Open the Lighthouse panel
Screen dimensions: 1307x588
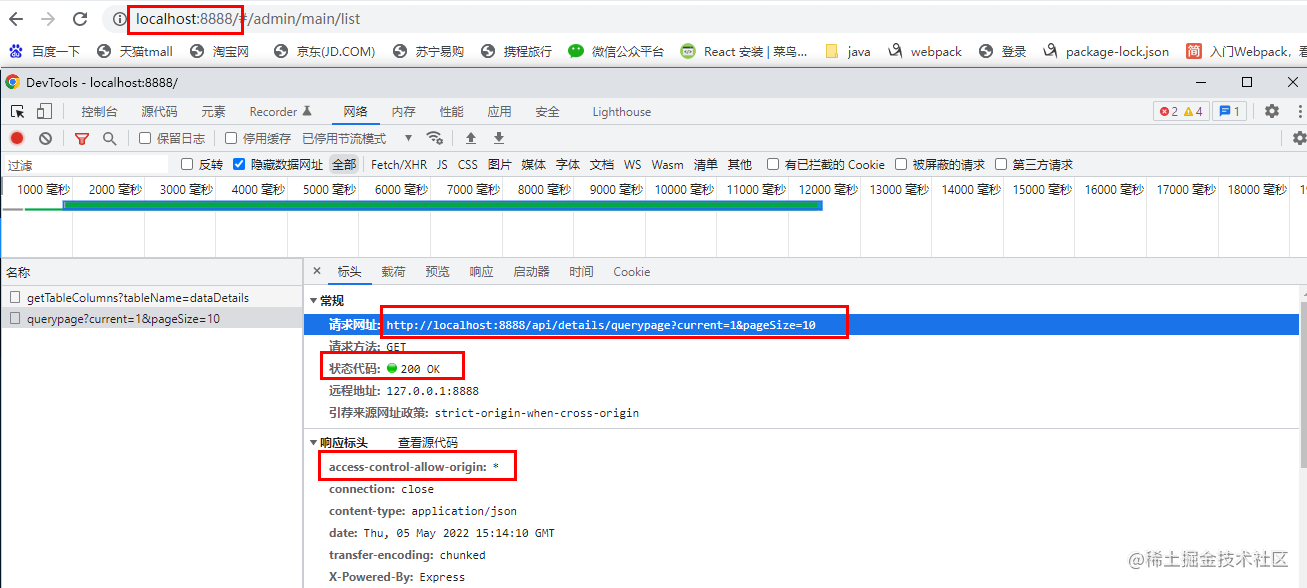621,111
